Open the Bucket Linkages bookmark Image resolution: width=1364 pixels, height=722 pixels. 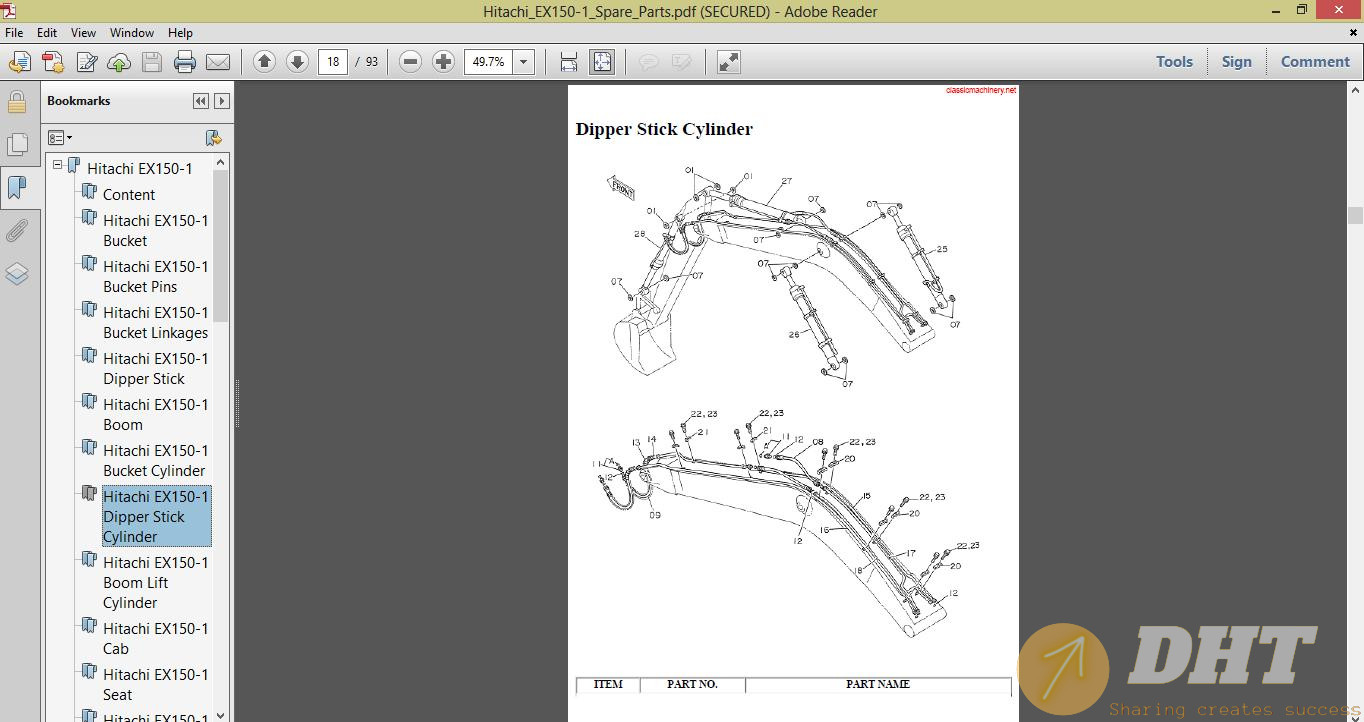coord(156,323)
